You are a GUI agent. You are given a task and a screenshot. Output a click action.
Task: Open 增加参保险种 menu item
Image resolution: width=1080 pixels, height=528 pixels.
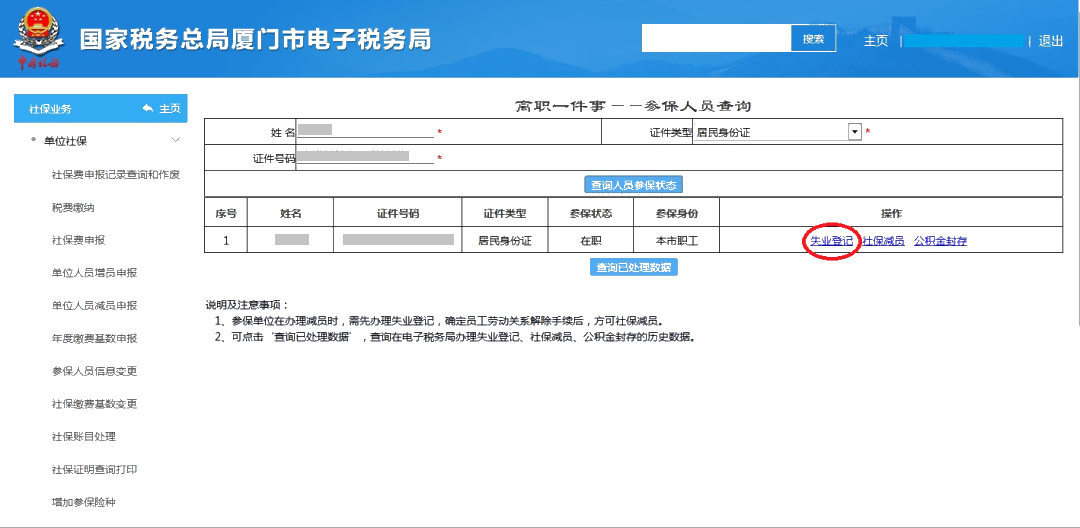(84, 502)
